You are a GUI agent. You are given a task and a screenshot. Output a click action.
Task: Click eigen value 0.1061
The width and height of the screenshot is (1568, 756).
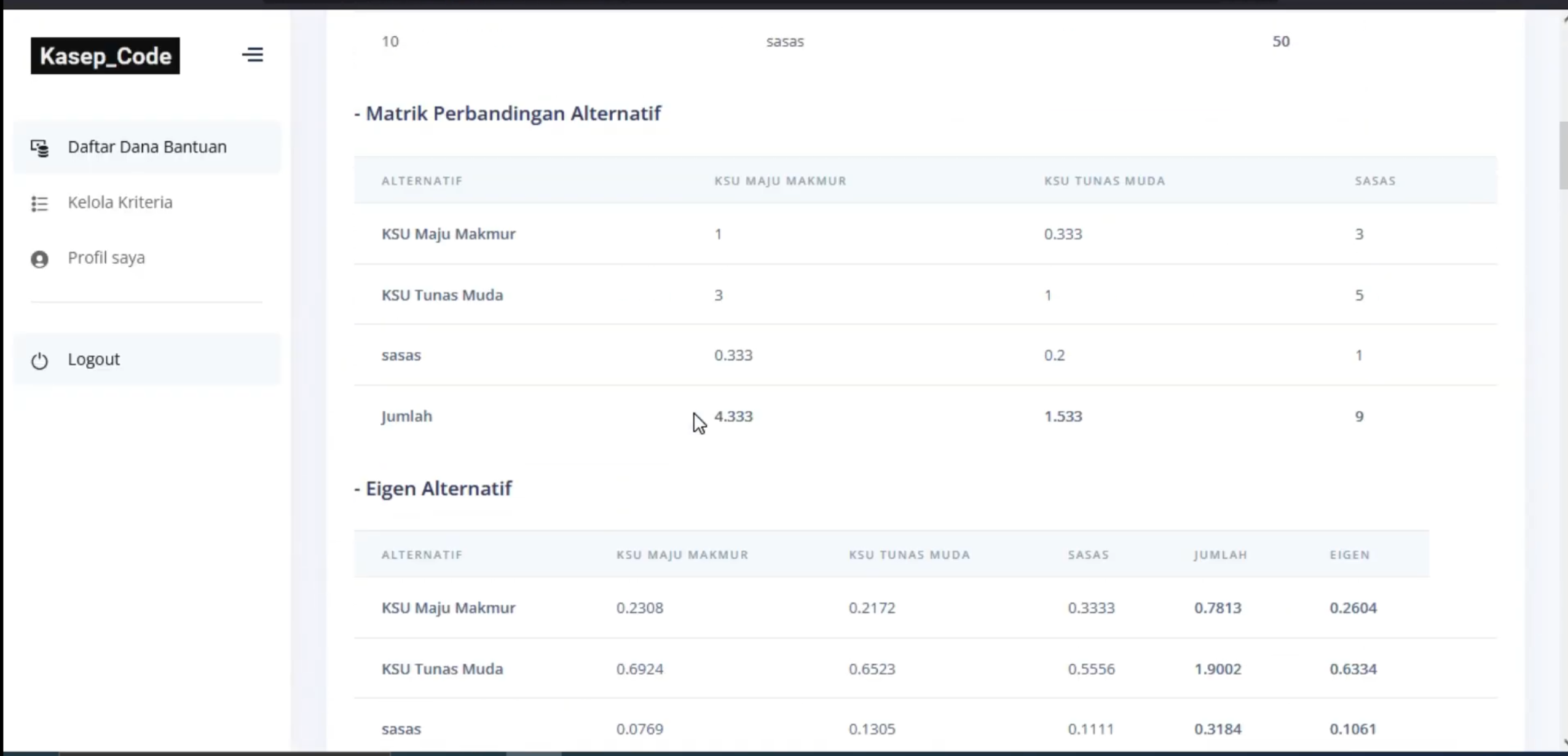point(1353,728)
